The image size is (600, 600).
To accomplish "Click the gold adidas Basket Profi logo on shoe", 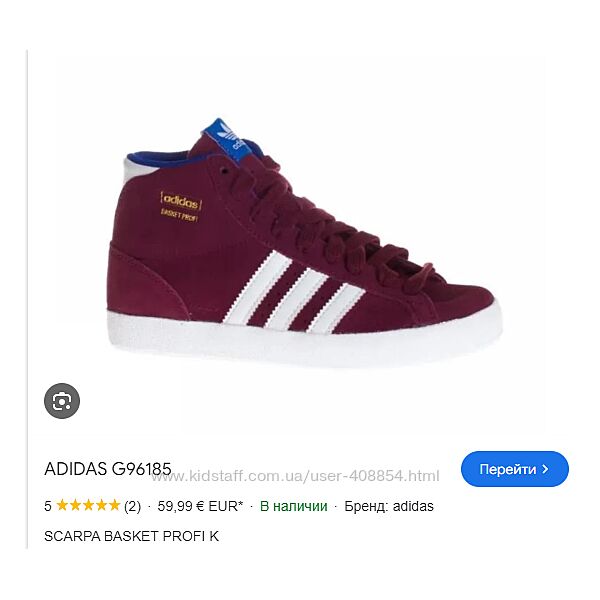I will point(181,207).
